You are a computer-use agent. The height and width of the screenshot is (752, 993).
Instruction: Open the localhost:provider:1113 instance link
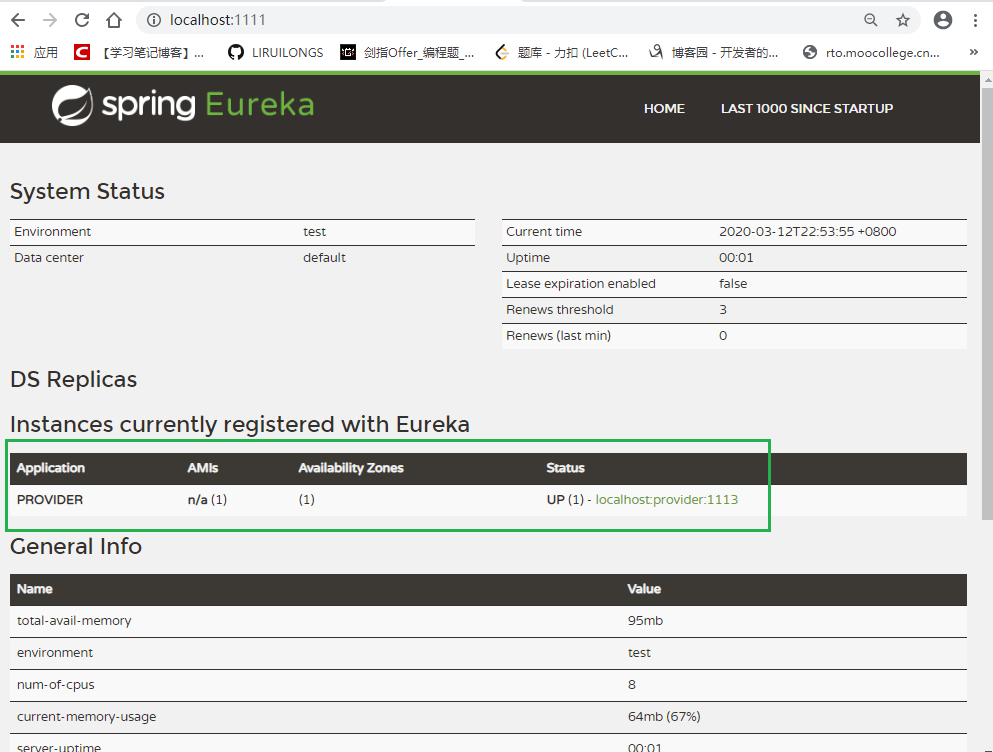pyautogui.click(x=667, y=500)
